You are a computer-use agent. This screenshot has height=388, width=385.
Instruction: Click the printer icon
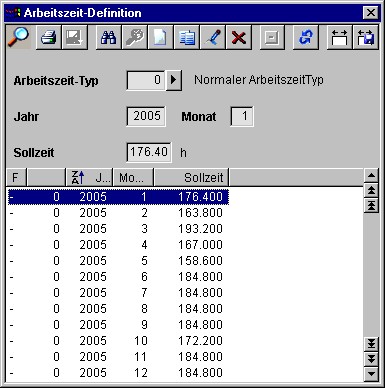tap(49, 37)
